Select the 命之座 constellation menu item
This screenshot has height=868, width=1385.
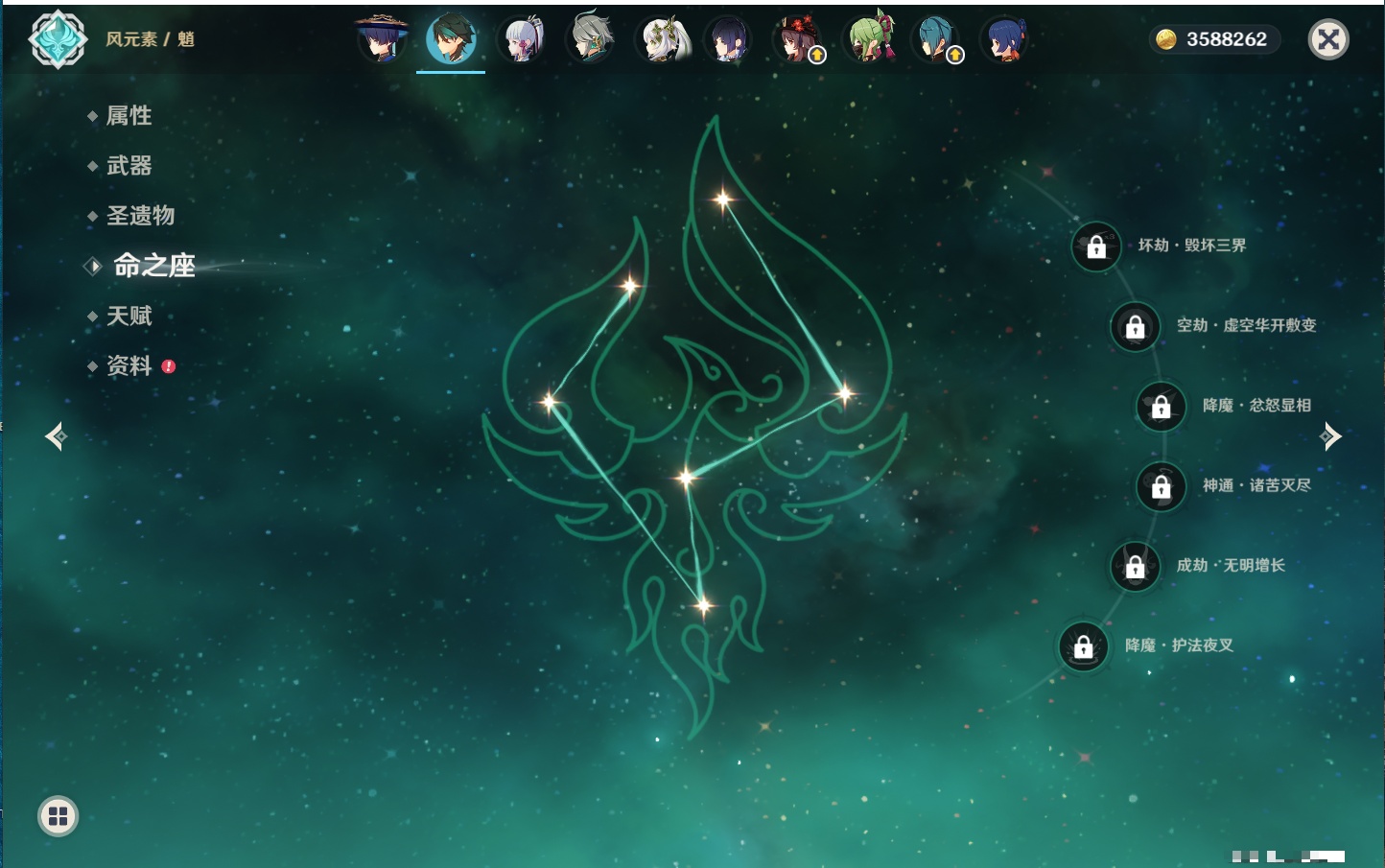(x=153, y=266)
